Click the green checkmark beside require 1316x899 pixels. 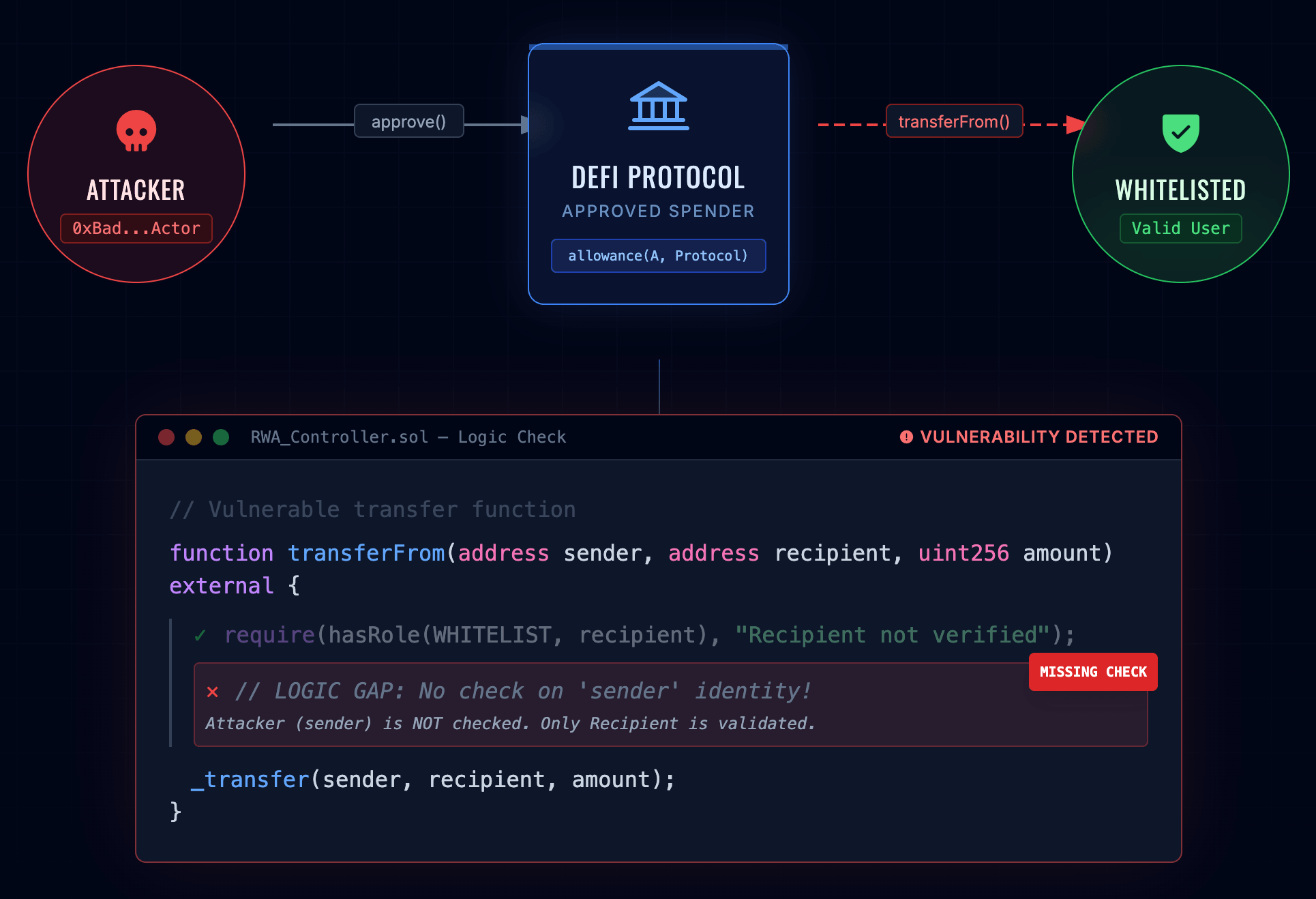point(200,636)
